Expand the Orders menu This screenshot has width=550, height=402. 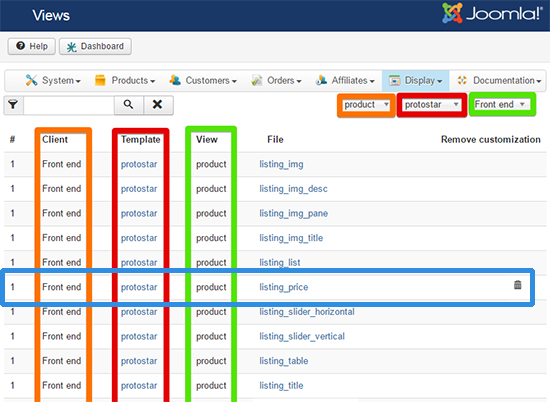[x=276, y=80]
